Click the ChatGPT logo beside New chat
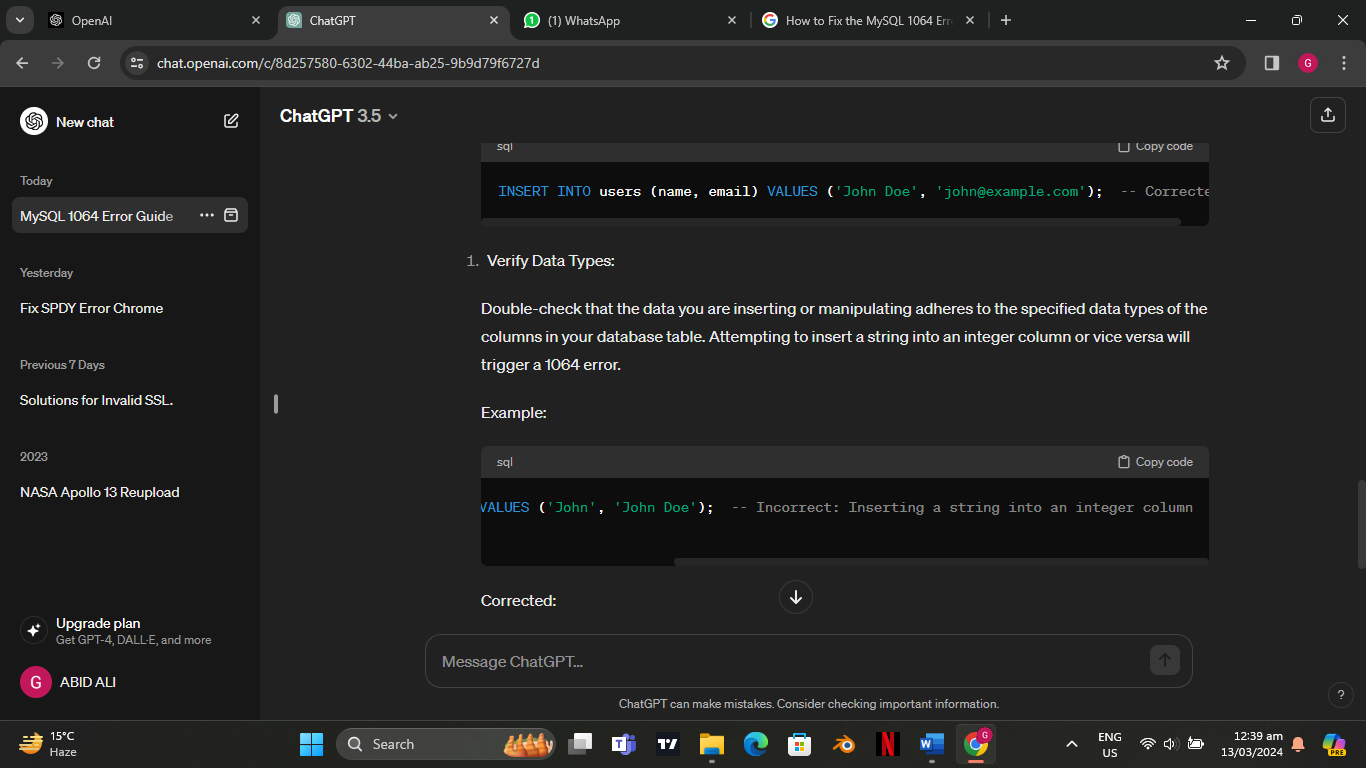Image resolution: width=1366 pixels, height=768 pixels. pos(34,121)
